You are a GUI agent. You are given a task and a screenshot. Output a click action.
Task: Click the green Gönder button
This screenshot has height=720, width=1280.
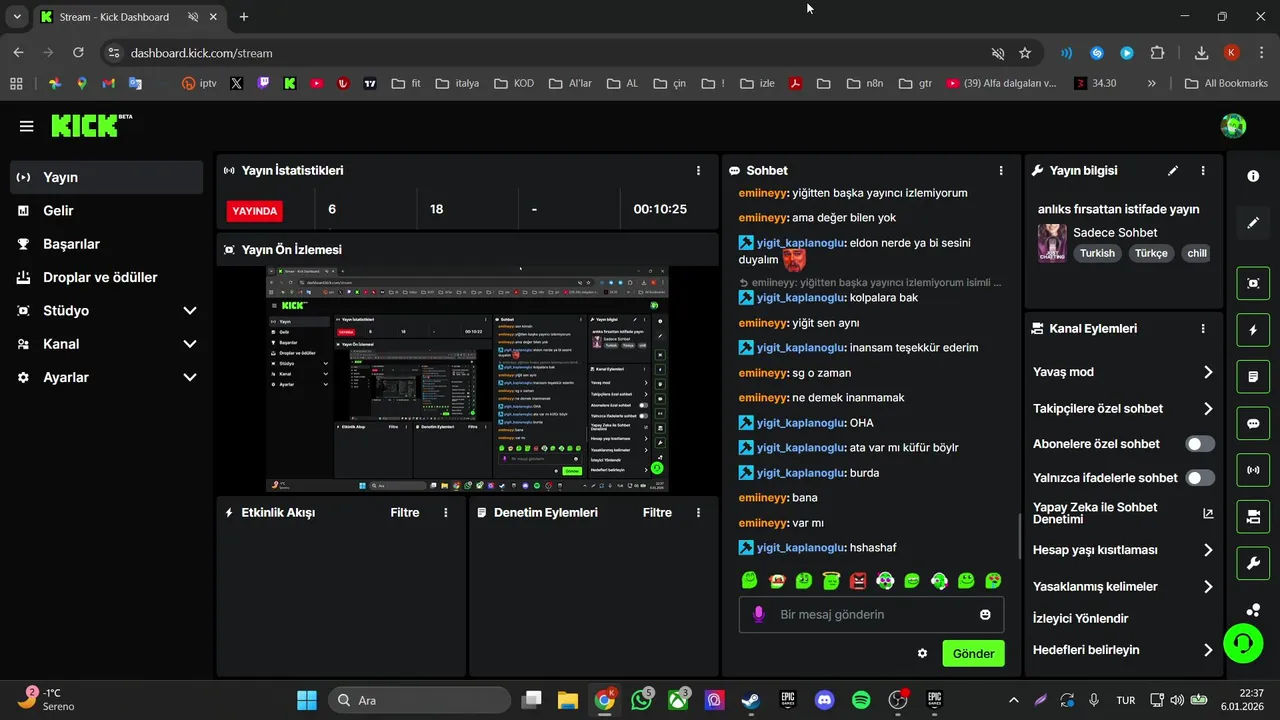tap(973, 653)
